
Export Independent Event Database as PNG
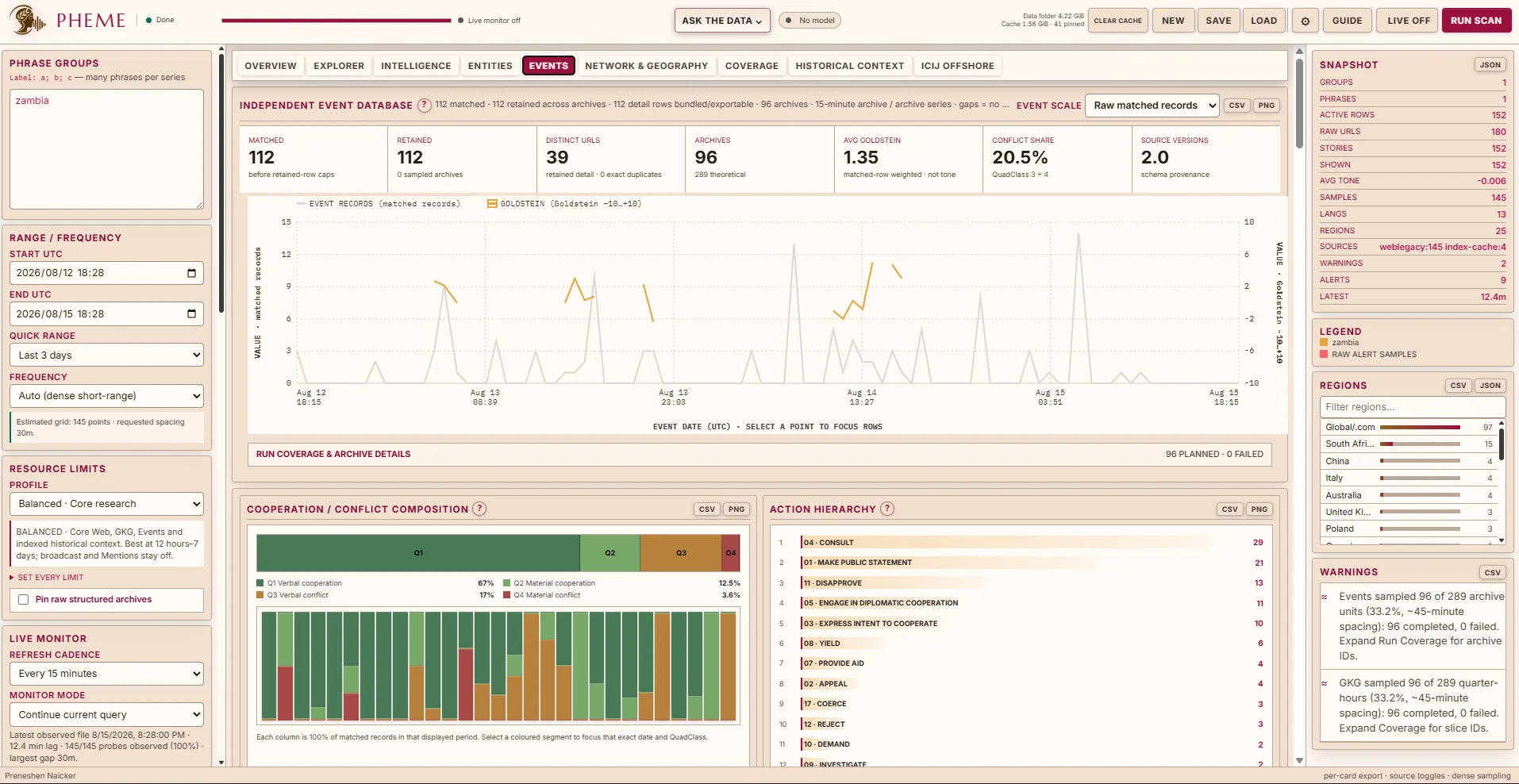coord(1267,106)
